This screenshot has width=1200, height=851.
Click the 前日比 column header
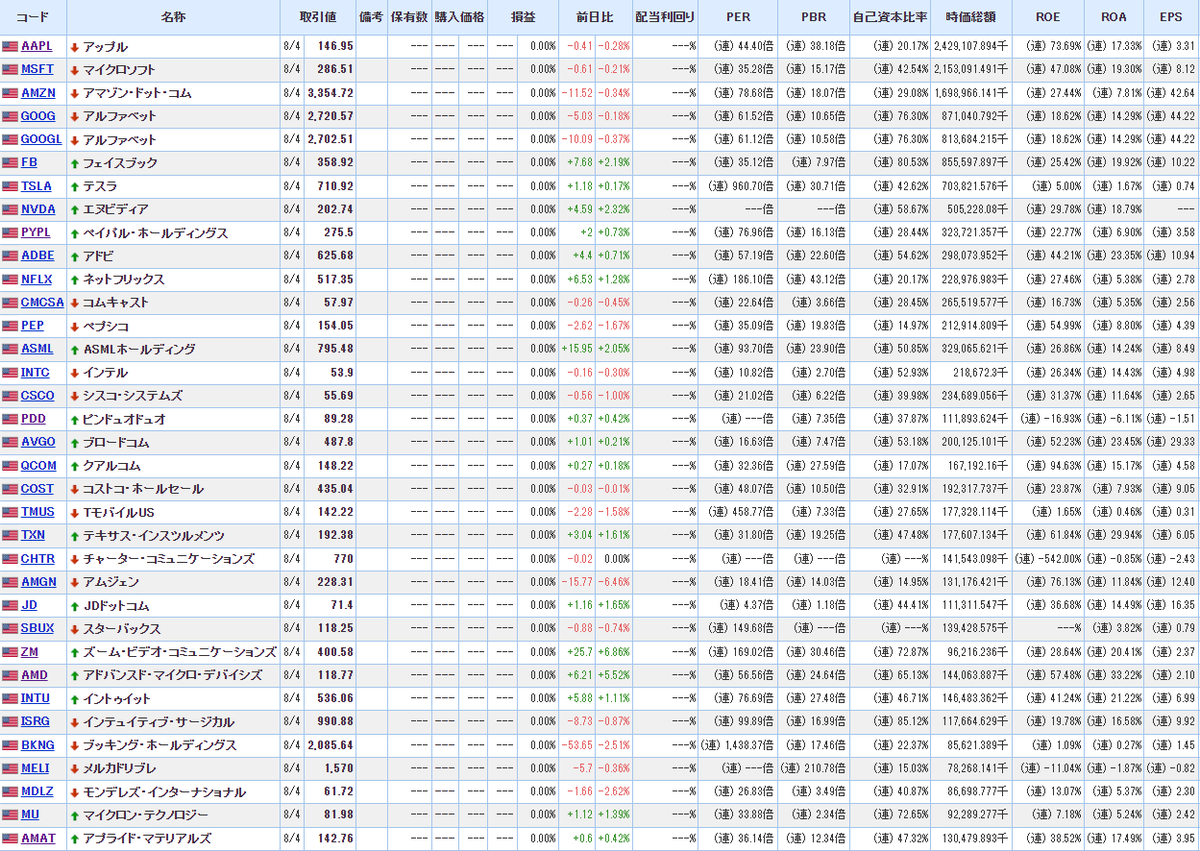595,17
